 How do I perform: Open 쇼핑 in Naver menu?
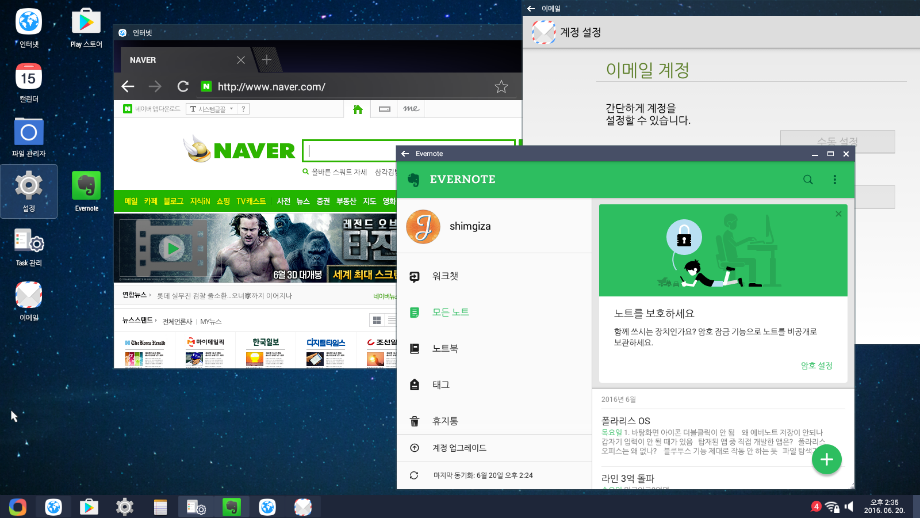[223, 201]
